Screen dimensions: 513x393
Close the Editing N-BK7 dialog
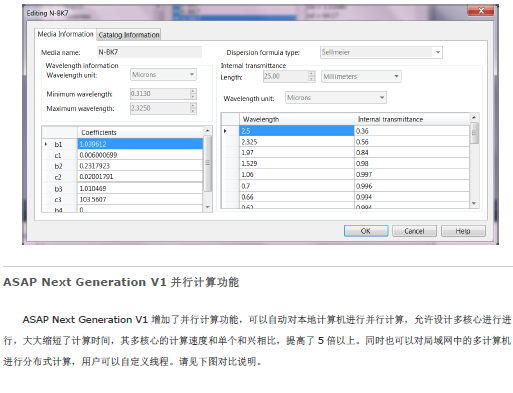(x=481, y=11)
